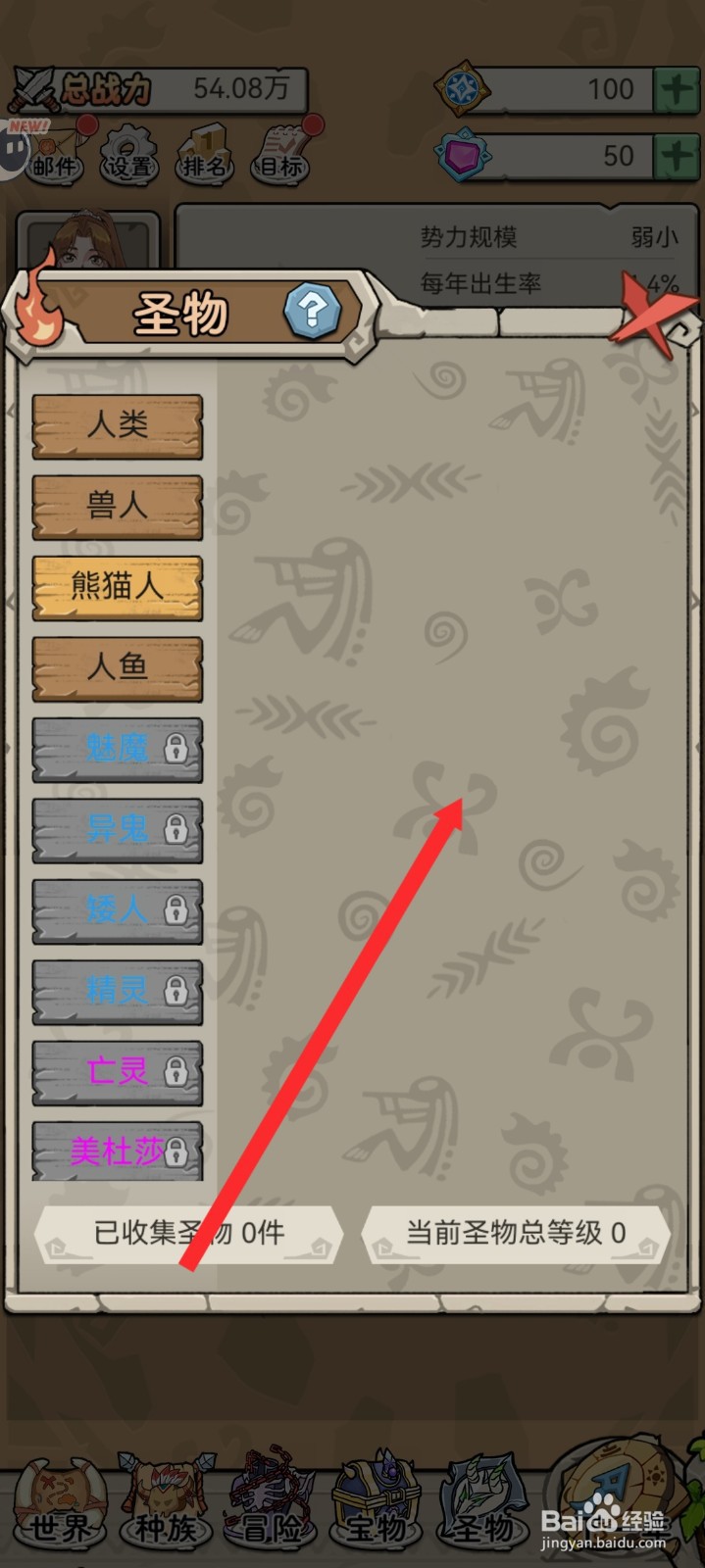Tap the locked 矮人 race entry
This screenshot has width=705, height=1568.
pyautogui.click(x=118, y=911)
